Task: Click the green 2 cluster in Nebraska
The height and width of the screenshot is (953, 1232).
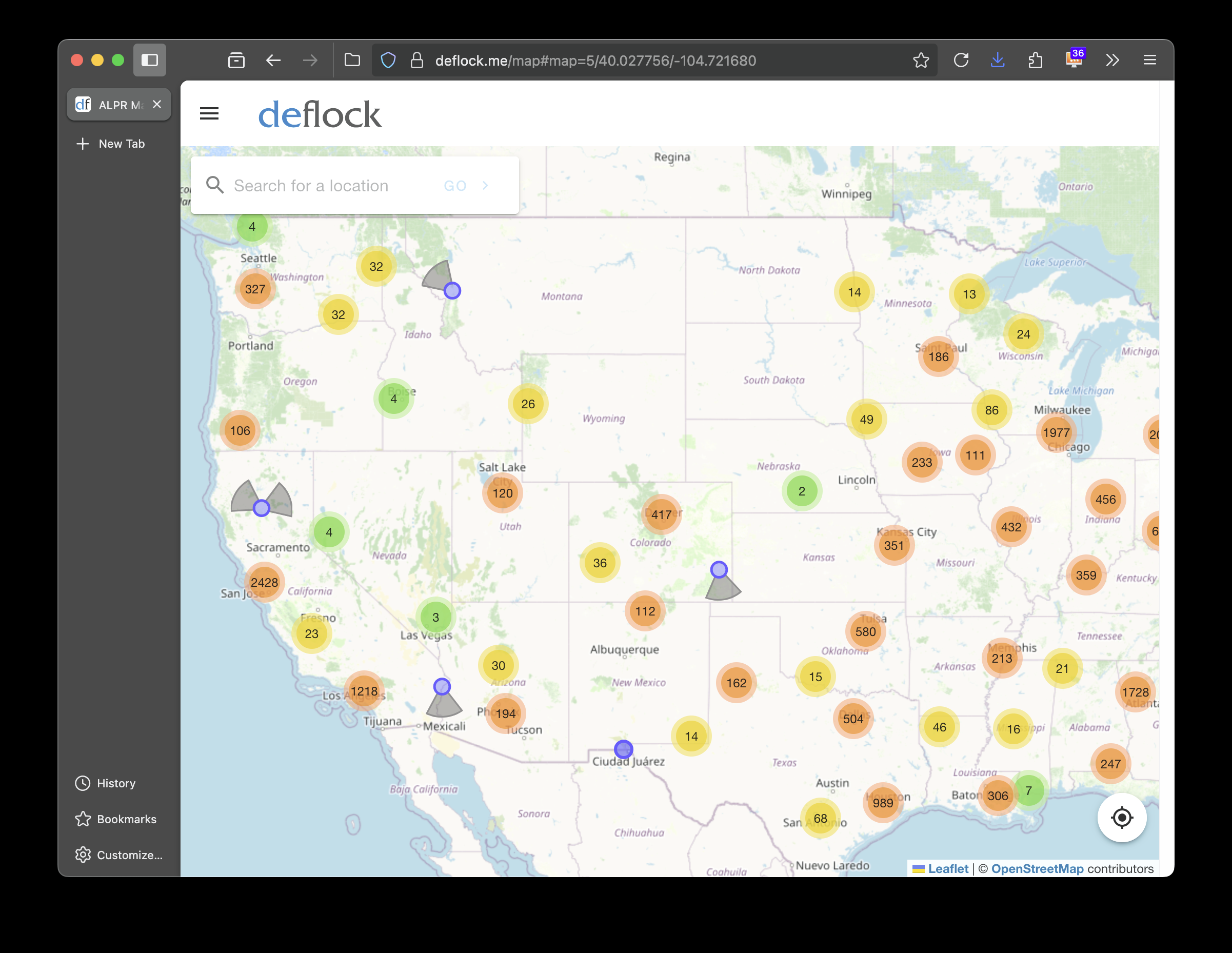Action: pyautogui.click(x=802, y=491)
